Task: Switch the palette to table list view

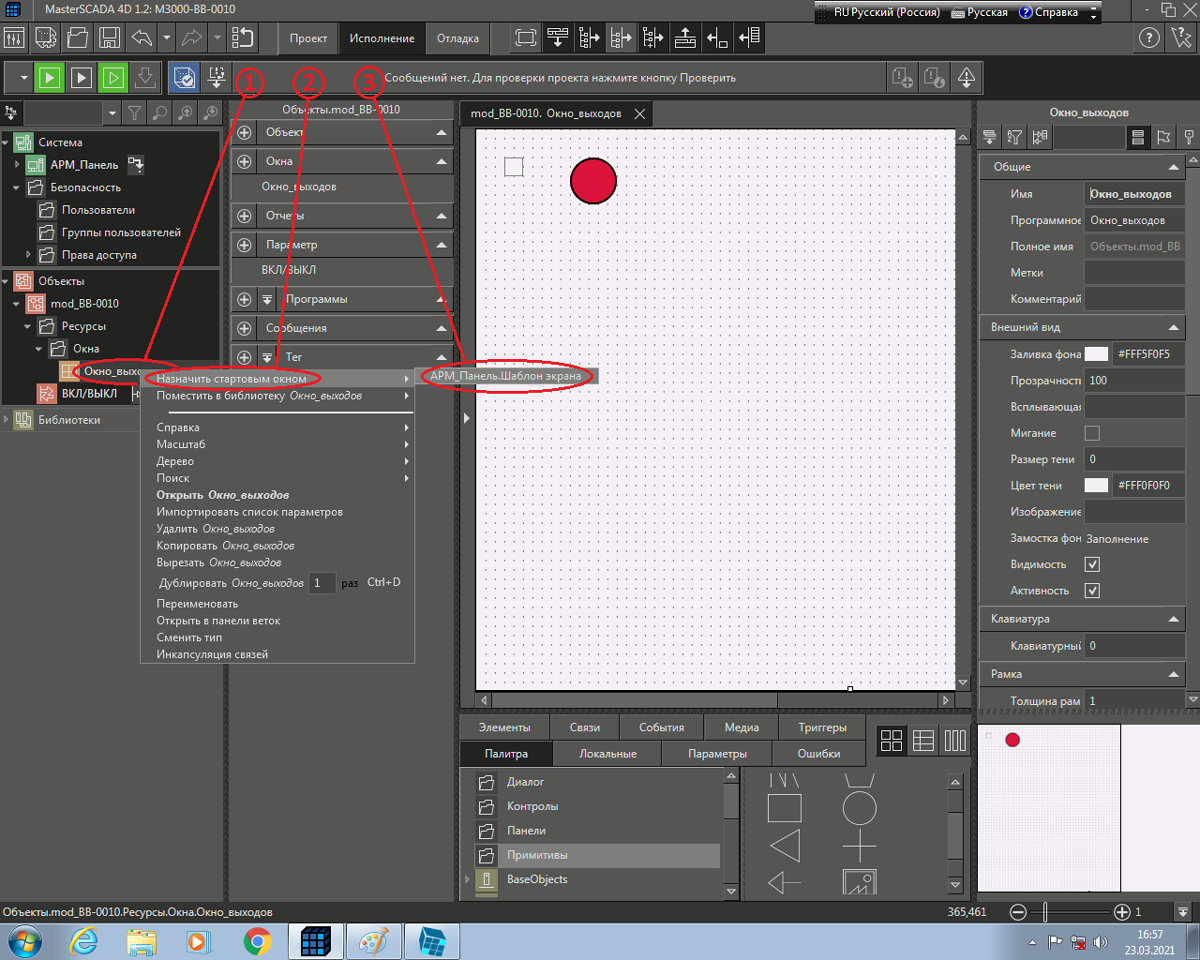Action: [x=923, y=740]
